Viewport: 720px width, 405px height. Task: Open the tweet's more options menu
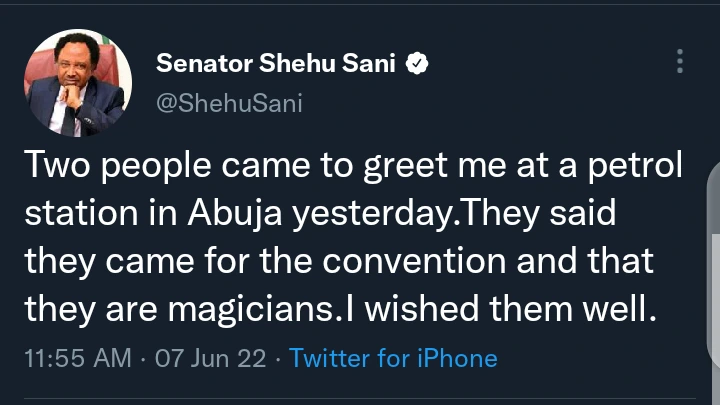tap(680, 62)
